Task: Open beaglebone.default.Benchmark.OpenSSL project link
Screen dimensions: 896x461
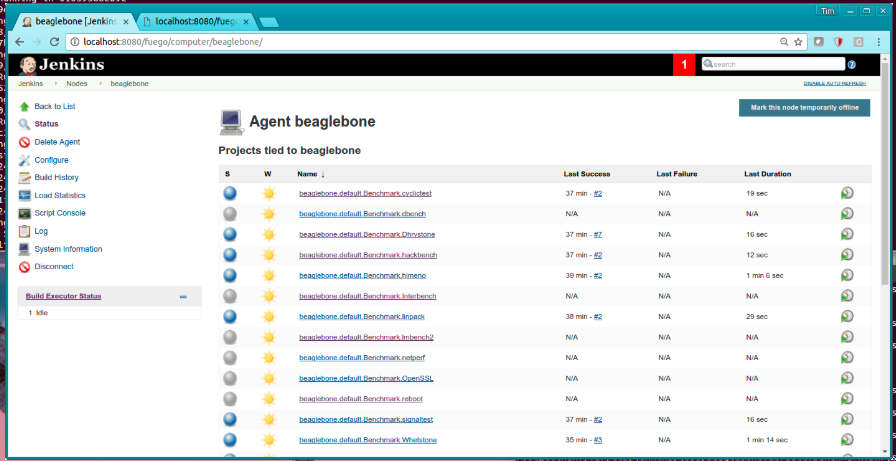Action: click(364, 378)
